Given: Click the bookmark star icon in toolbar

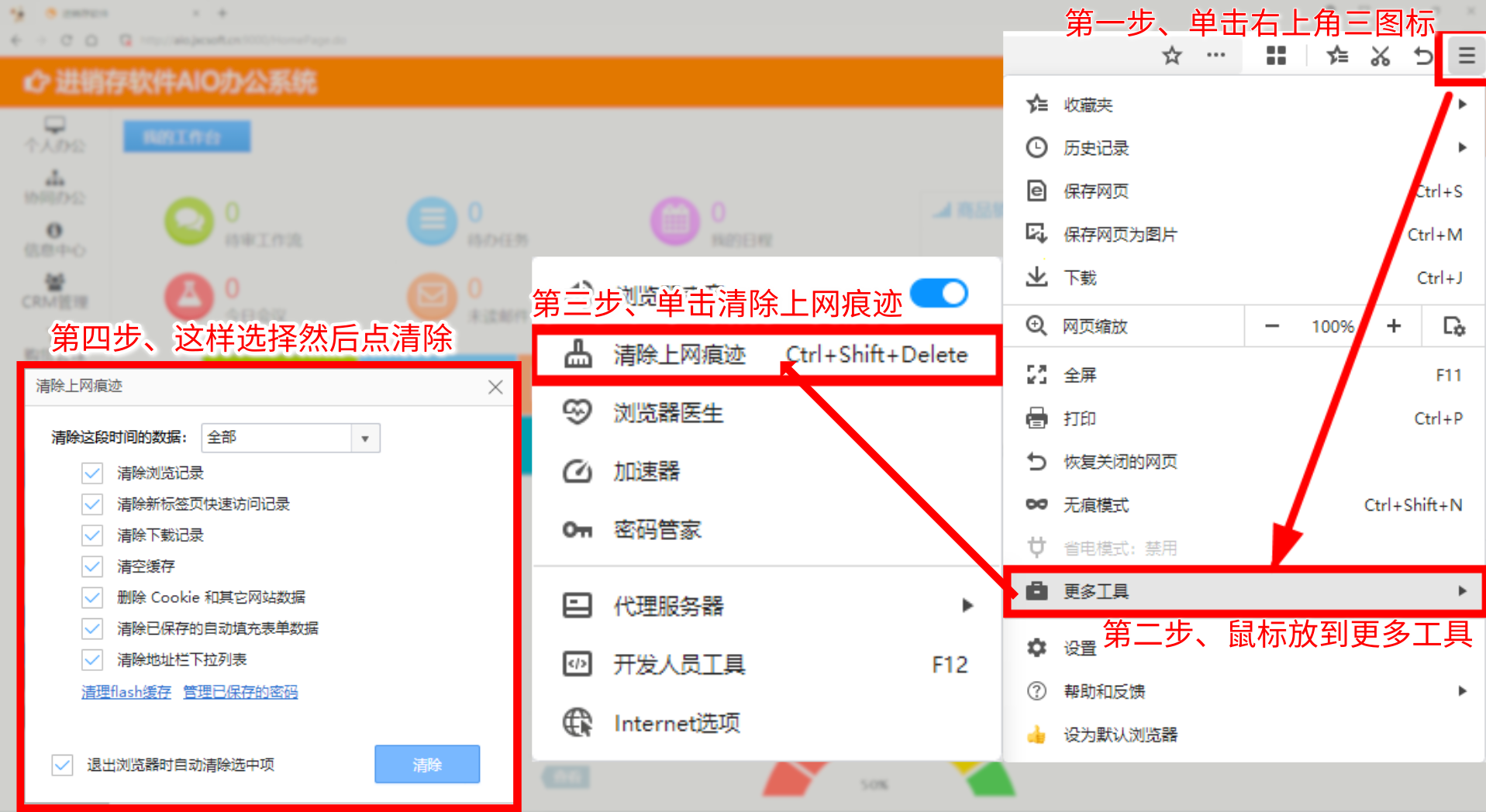Looking at the screenshot, I should [x=1171, y=55].
